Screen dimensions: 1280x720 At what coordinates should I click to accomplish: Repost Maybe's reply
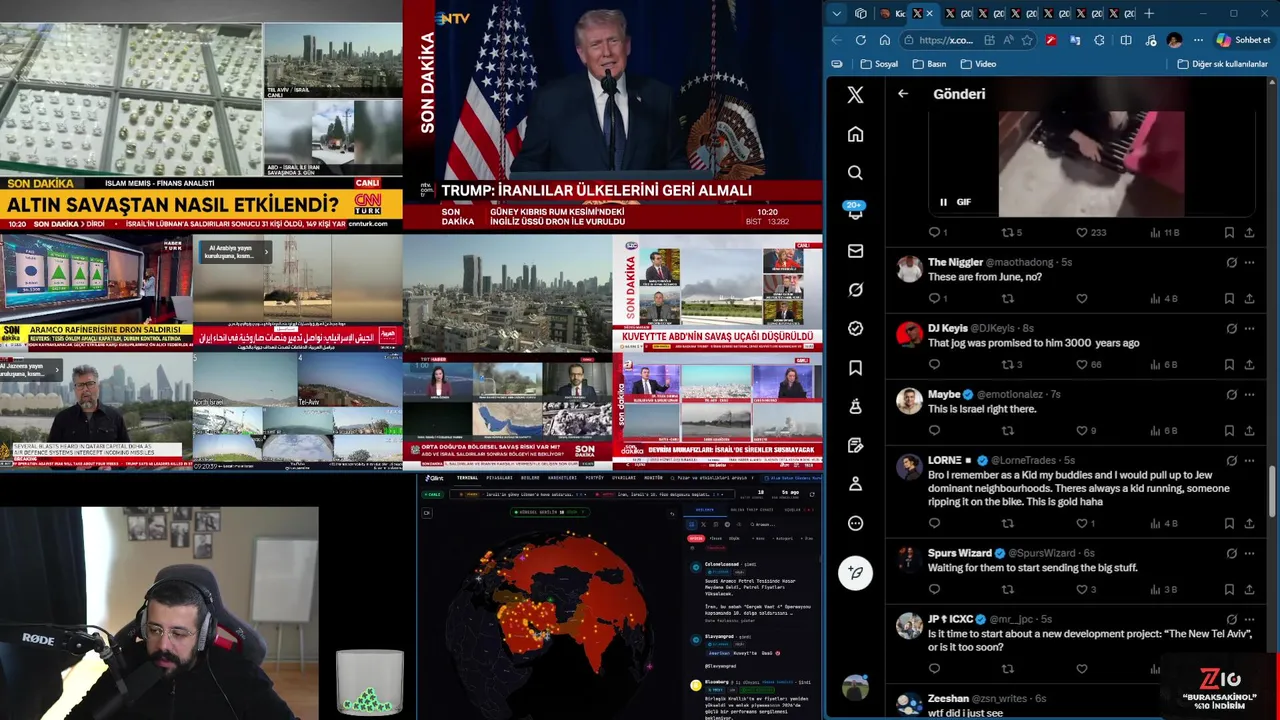[1007, 431]
